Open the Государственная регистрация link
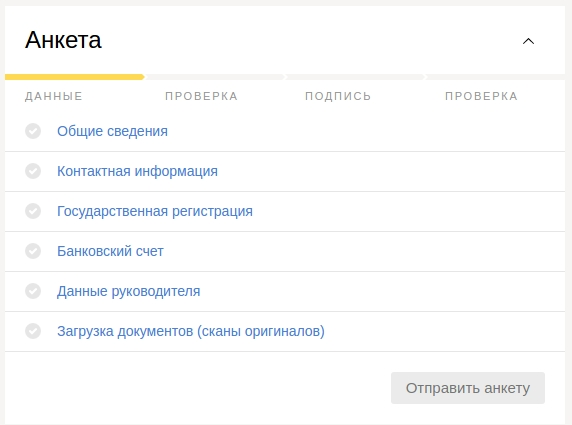572x425 pixels. [155, 211]
